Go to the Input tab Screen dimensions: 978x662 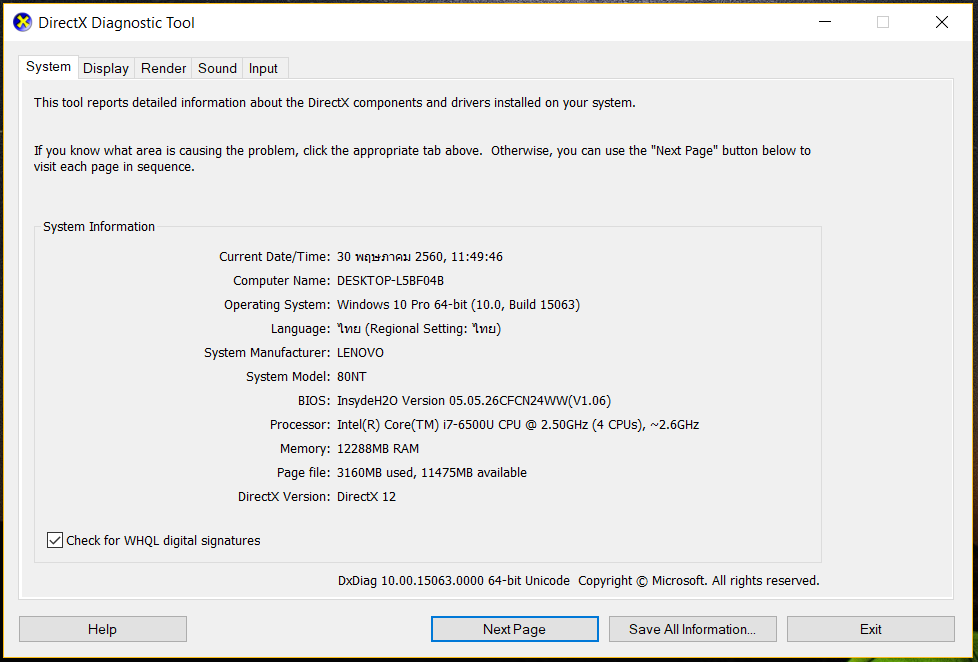263,69
